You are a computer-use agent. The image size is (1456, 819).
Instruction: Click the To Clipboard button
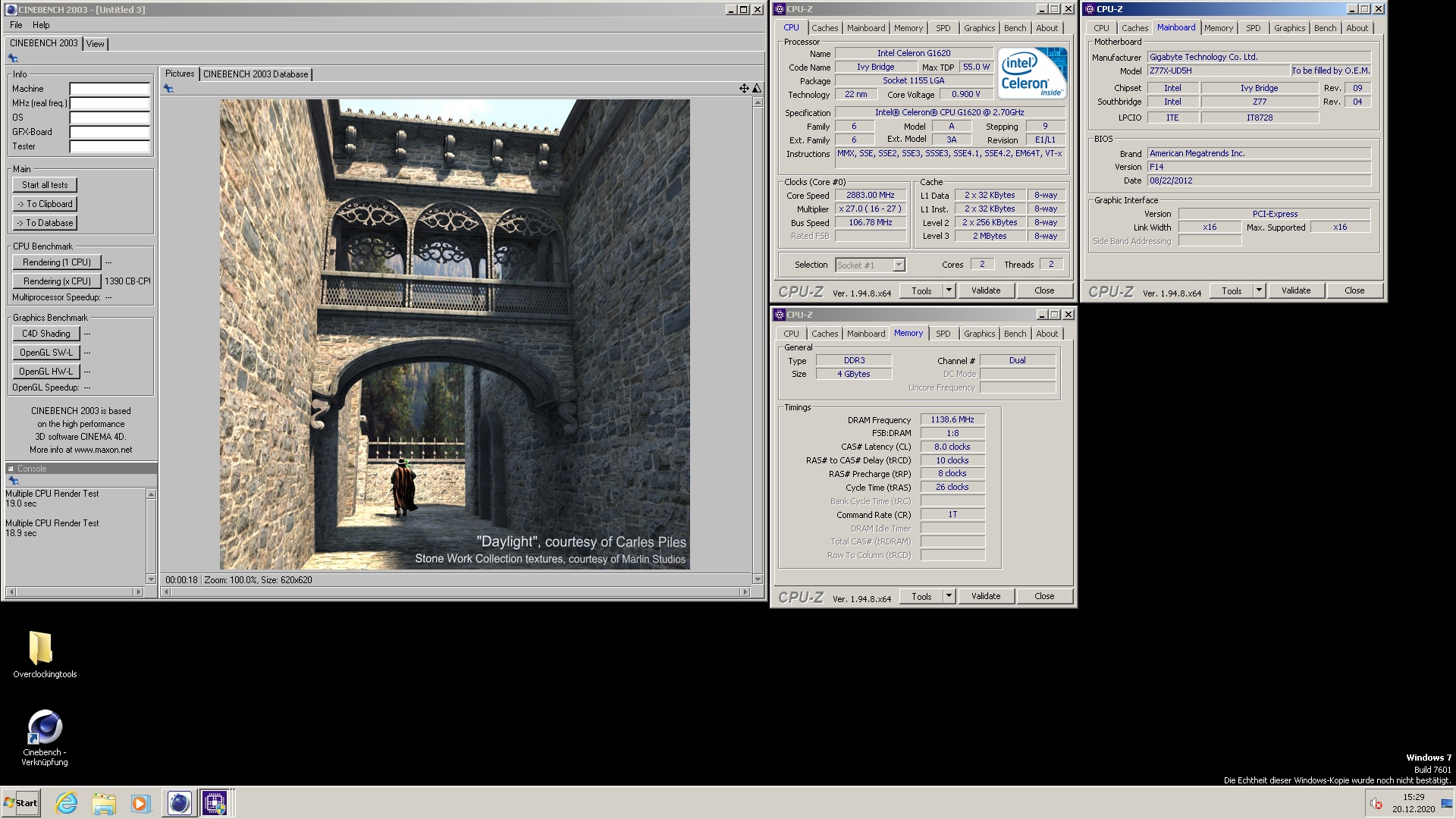45,204
